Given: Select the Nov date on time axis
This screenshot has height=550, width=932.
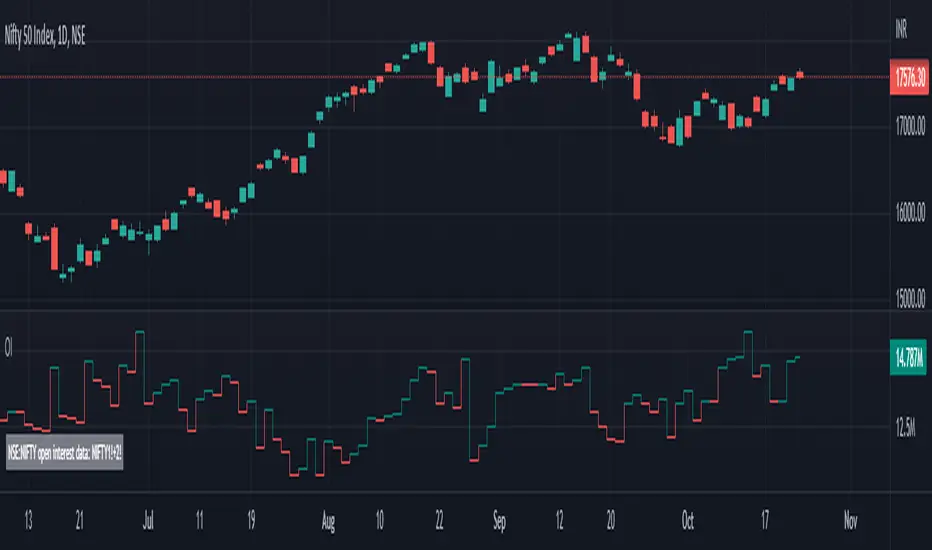Looking at the screenshot, I should [x=851, y=521].
